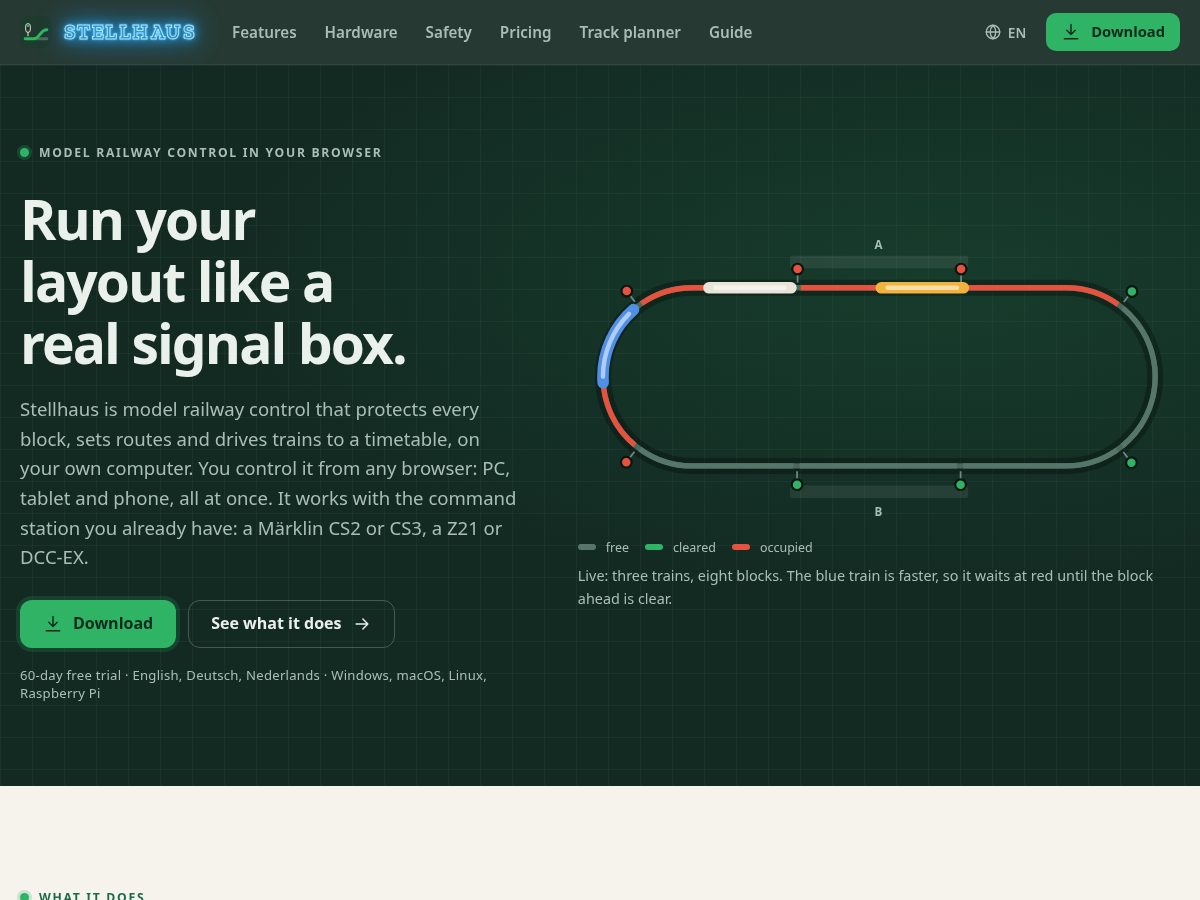
Task: Click the free legend gray swatch
Action: (x=587, y=547)
